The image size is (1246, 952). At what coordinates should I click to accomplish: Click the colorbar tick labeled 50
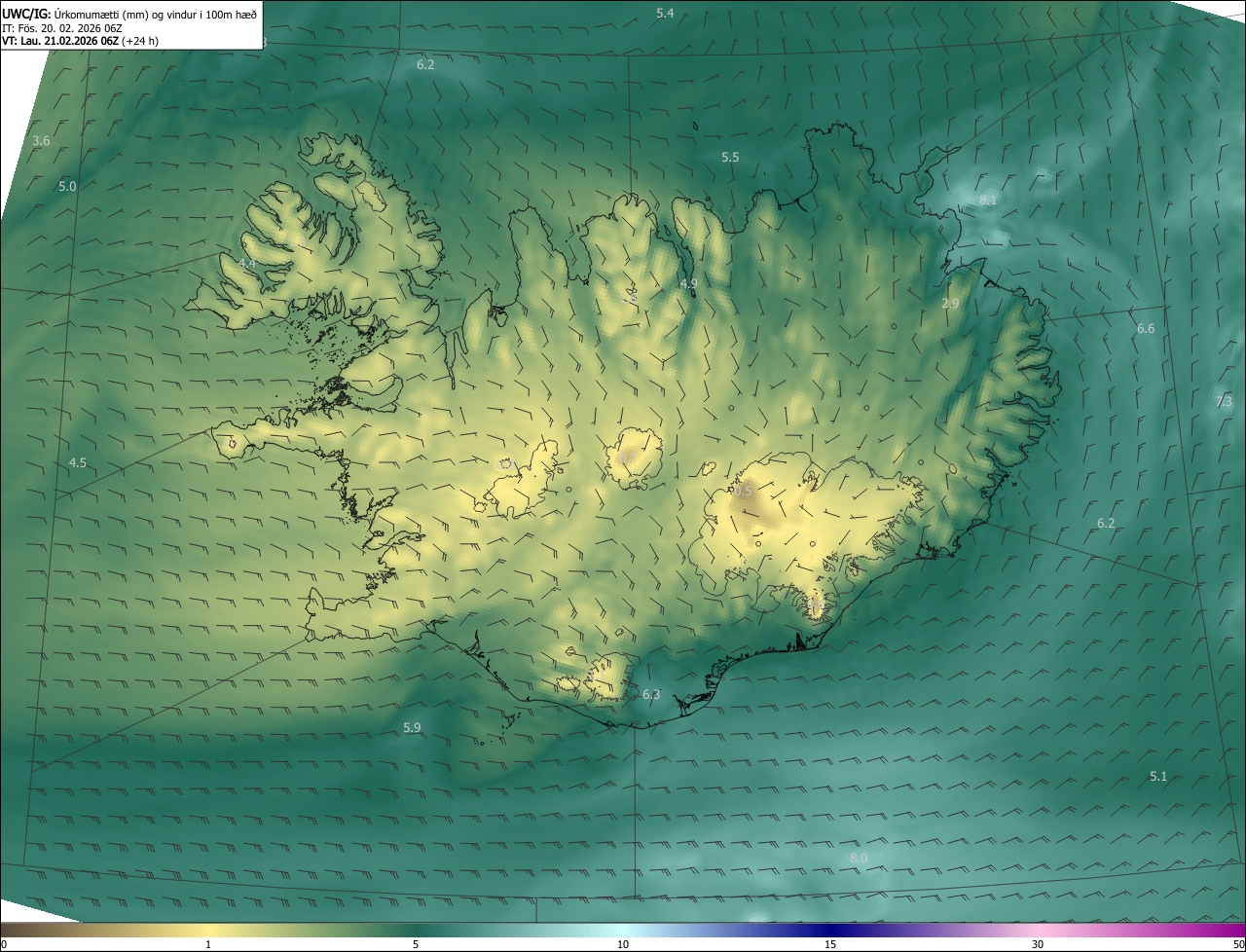(1238, 944)
